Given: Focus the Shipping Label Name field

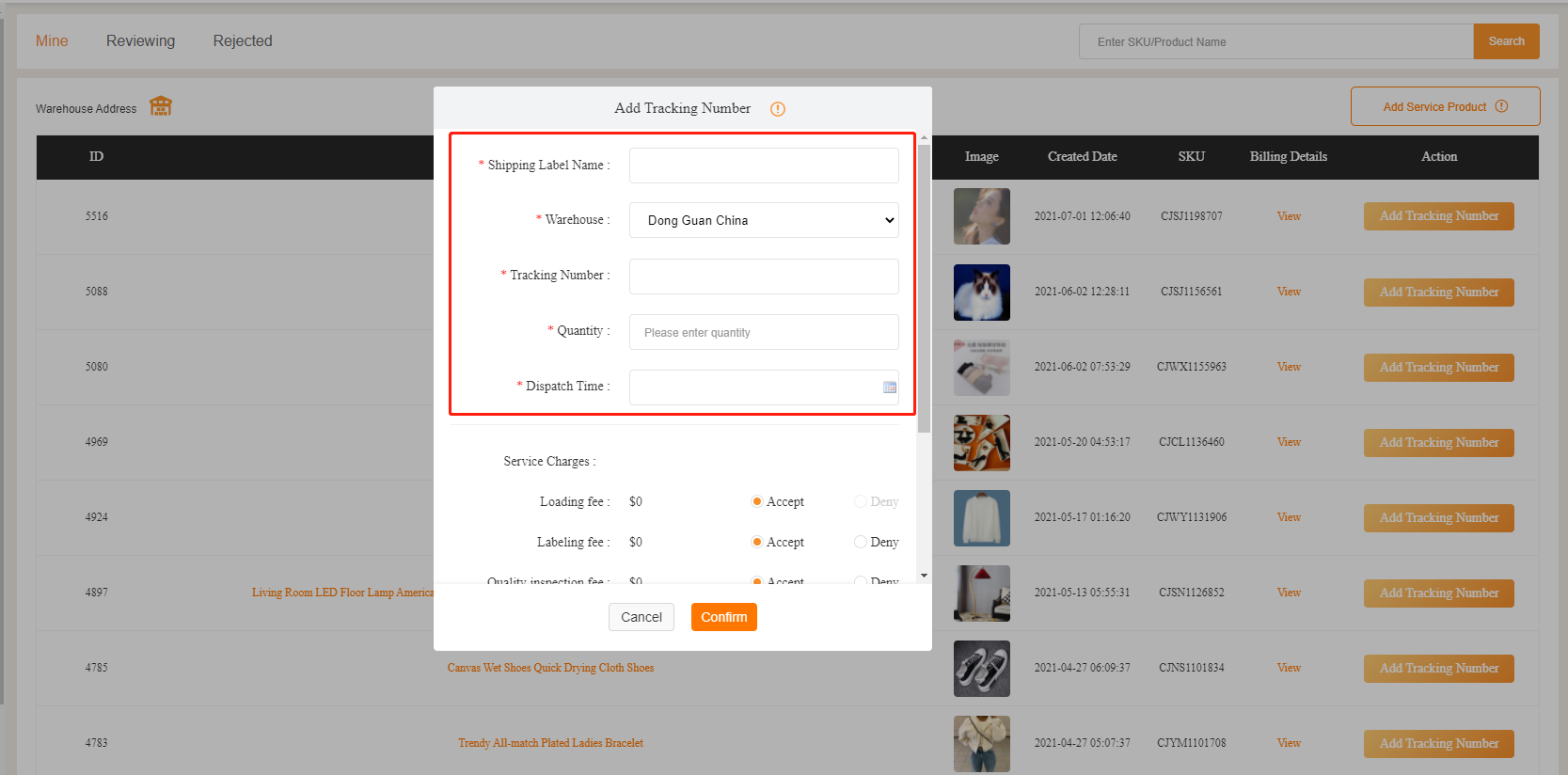Looking at the screenshot, I should 764,166.
